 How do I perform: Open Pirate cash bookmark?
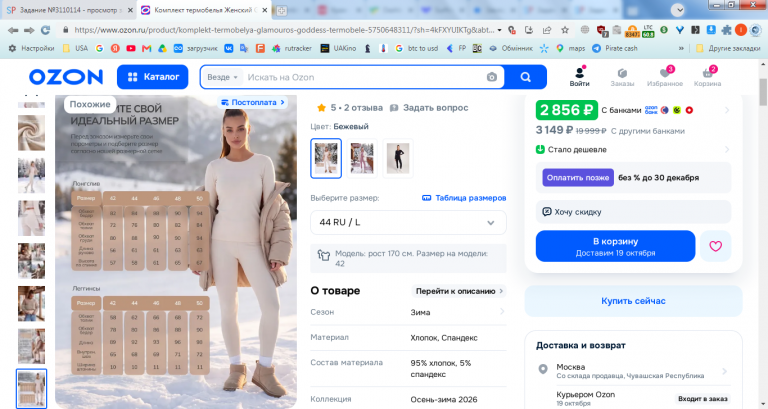point(615,48)
